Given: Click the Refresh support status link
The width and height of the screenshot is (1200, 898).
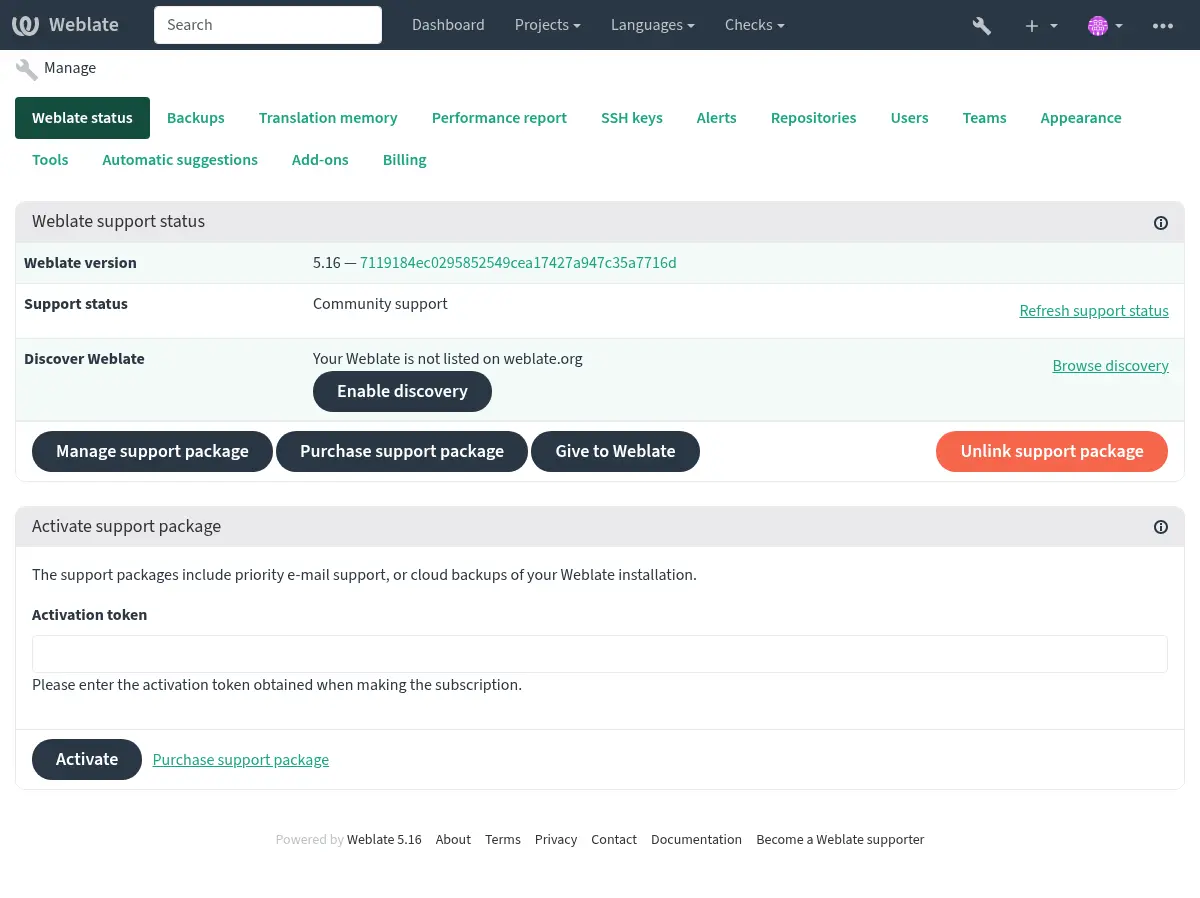Looking at the screenshot, I should tap(1093, 311).
